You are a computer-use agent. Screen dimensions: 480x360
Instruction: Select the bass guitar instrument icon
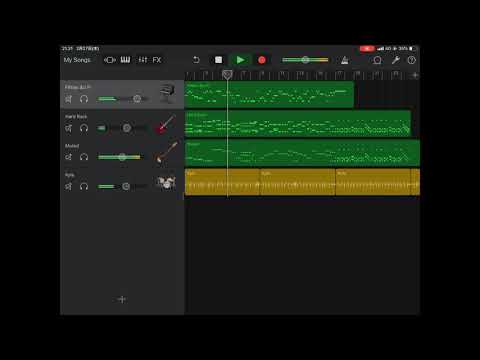pos(166,153)
